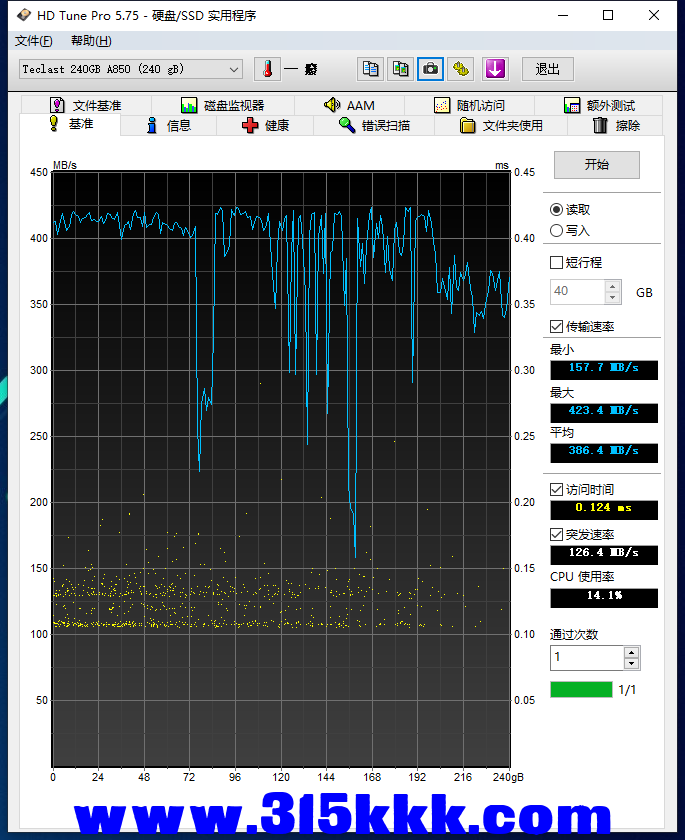685x840 pixels.
Task: Open the 文件 menu
Action: pos(33,41)
